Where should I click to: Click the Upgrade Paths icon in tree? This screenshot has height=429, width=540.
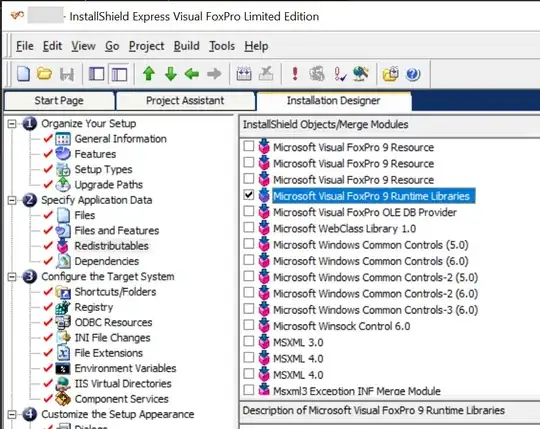point(63,185)
